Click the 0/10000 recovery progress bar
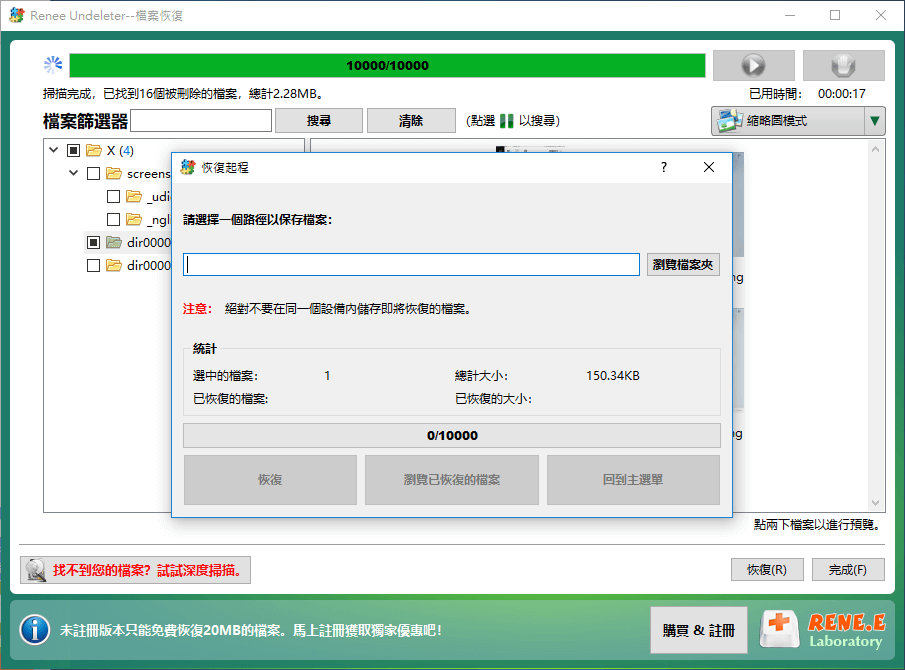This screenshot has height=670, width=905. pos(452,436)
